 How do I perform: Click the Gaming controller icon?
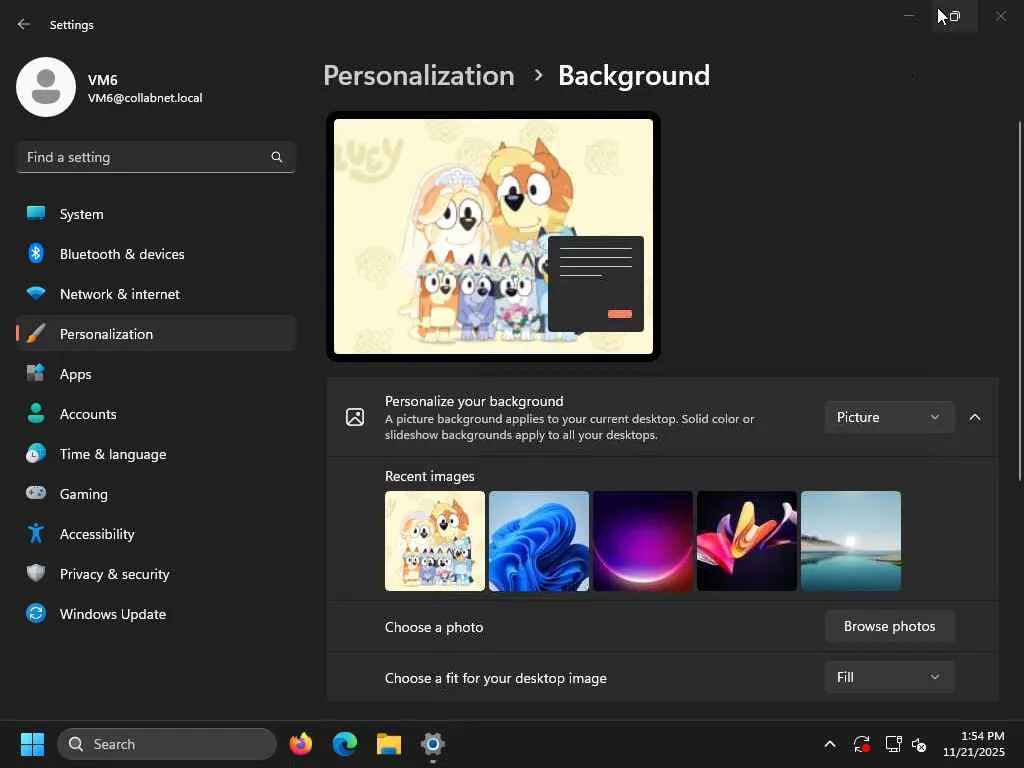coord(36,493)
